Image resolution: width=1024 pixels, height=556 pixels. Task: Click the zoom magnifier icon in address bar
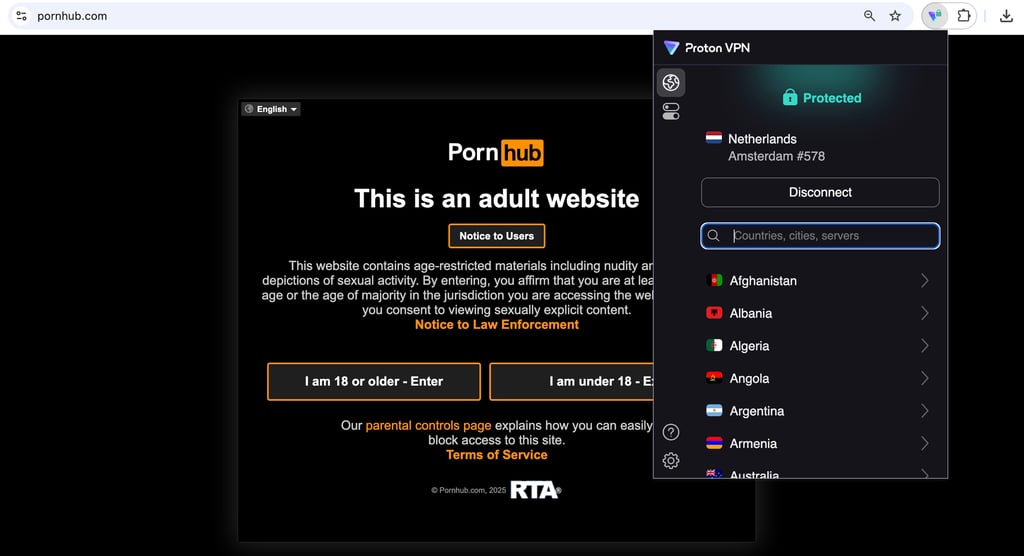tap(869, 16)
